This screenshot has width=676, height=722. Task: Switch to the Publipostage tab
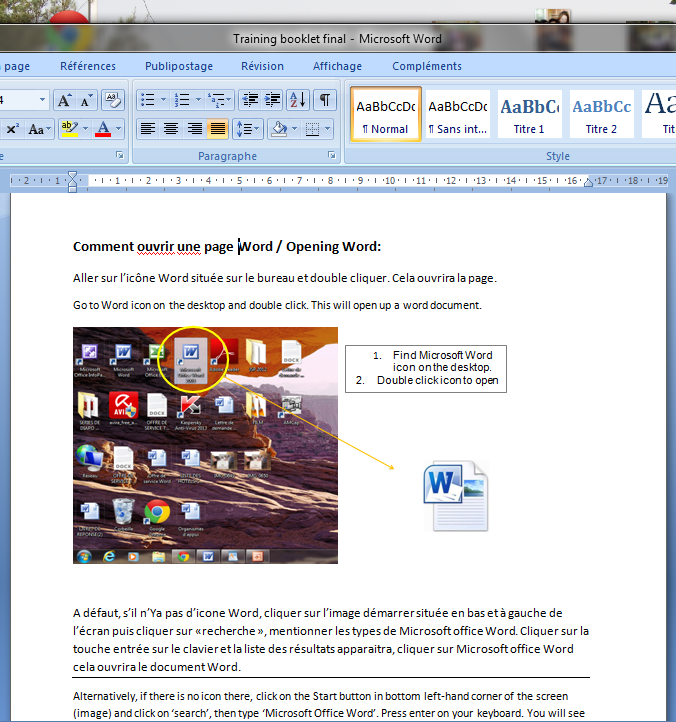[179, 66]
